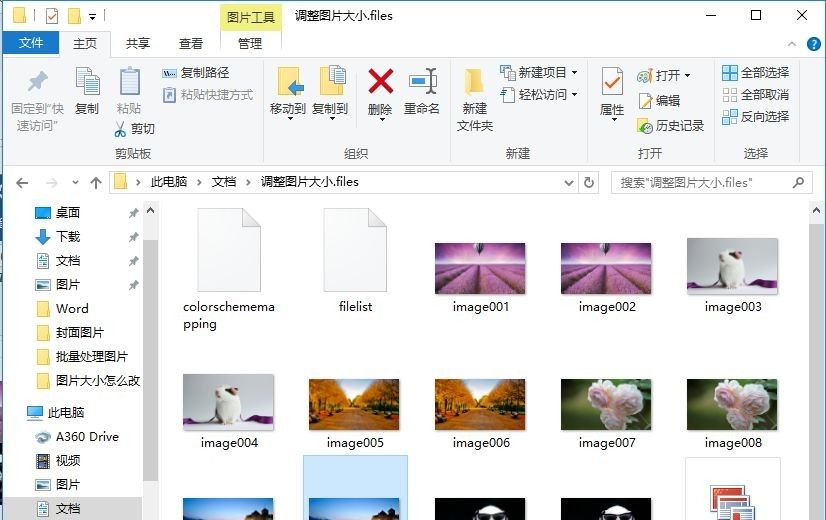Click the Forward arrow navigation button
The height and width of the screenshot is (520, 826).
[52, 183]
